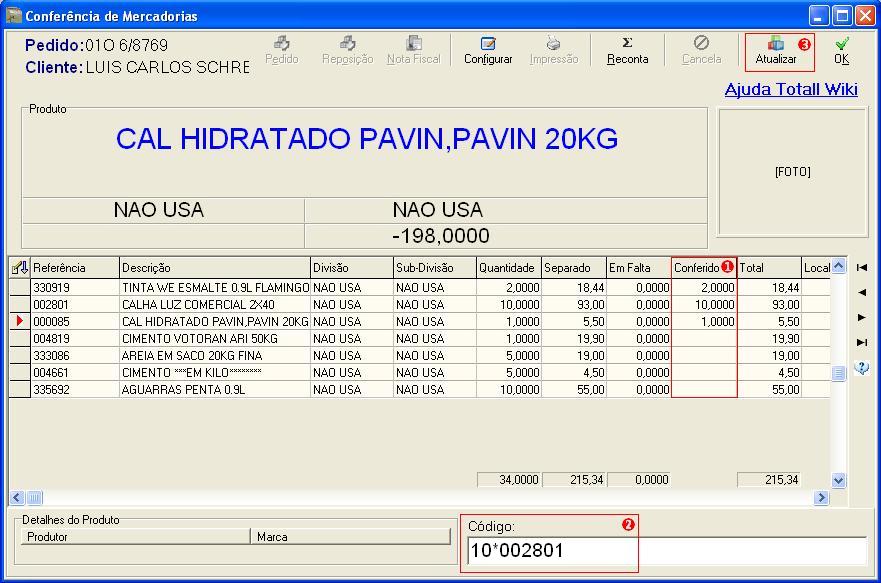881x583 pixels.
Task: Select row AGUARRAS PENTA 0.9L
Action: click(x=419, y=389)
